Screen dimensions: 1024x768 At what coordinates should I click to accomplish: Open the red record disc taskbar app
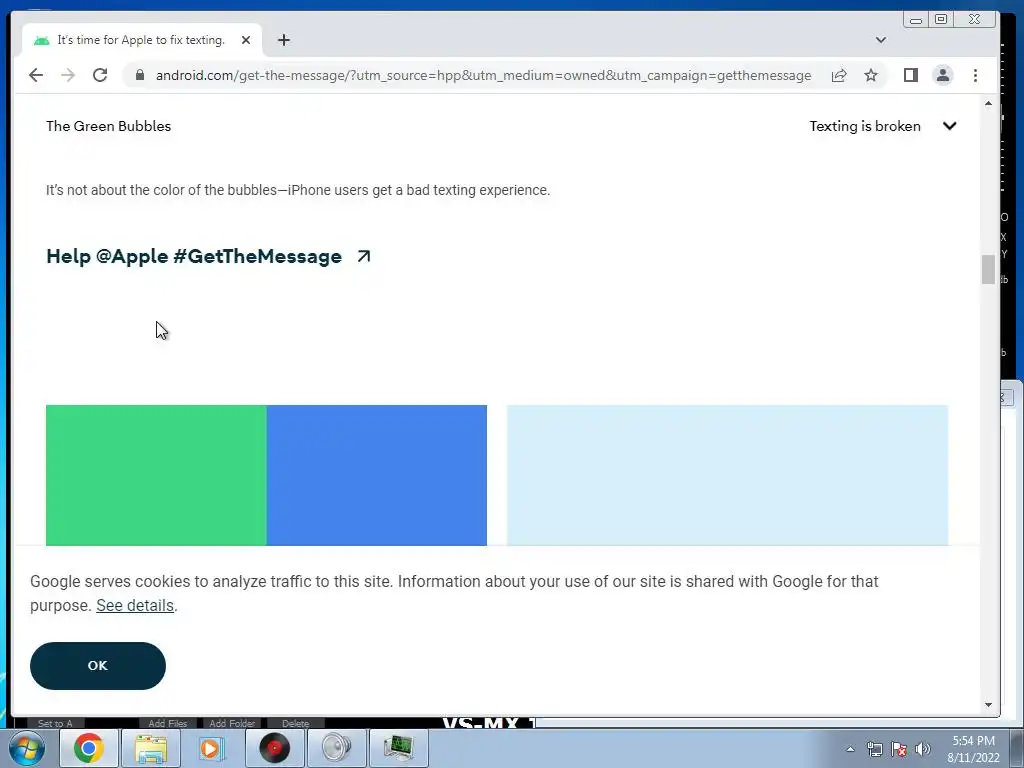click(x=274, y=748)
